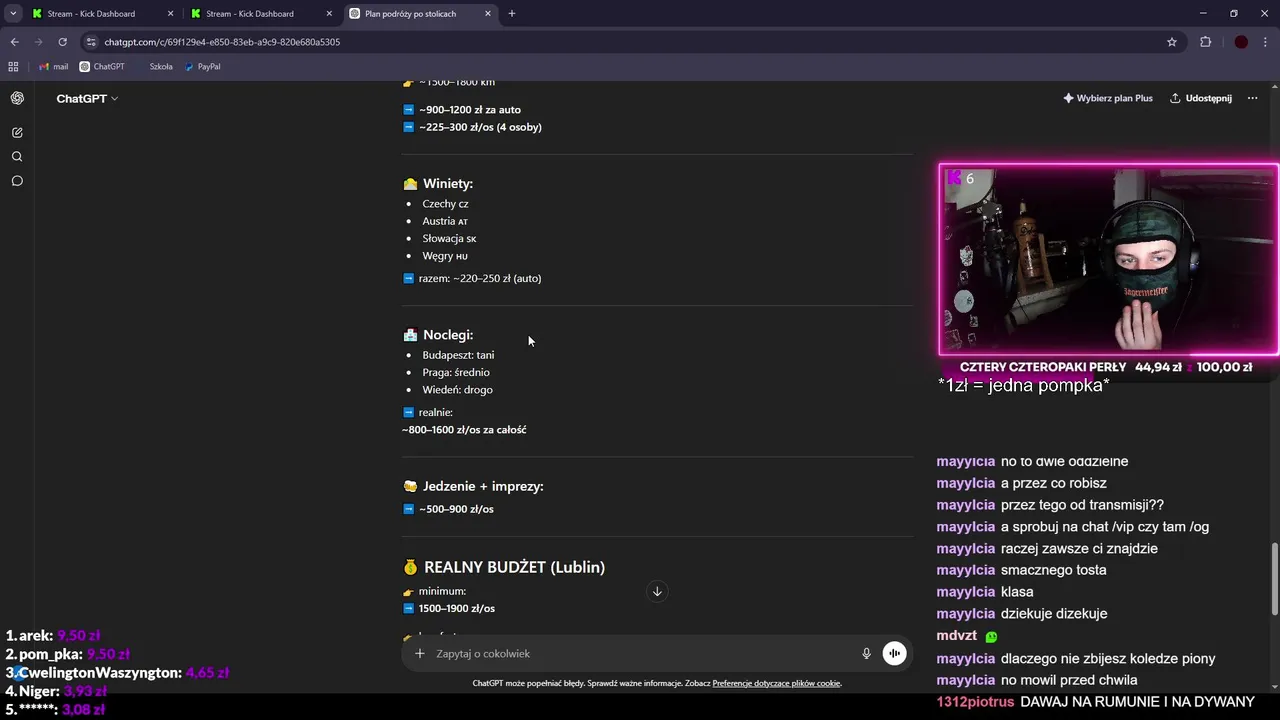Click username mdvzt in chat overlay
1280x720 pixels.
click(x=956, y=636)
